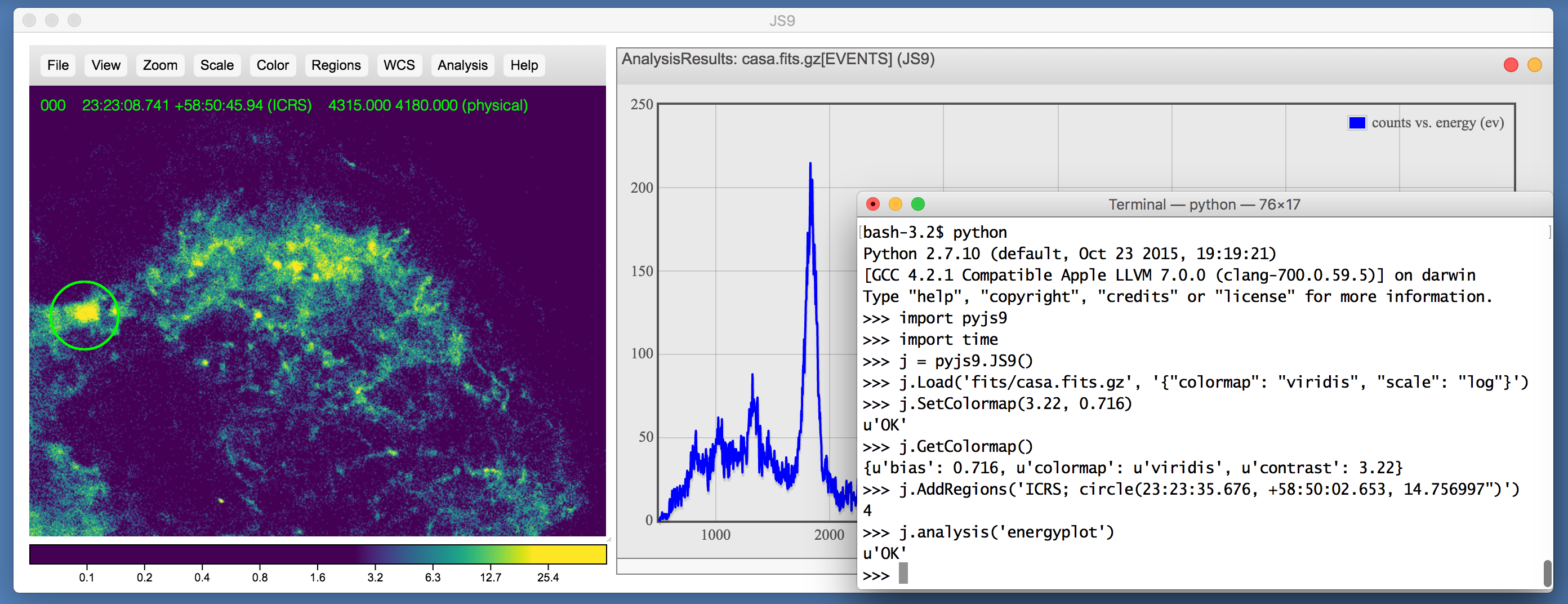Minimize the Terminal window with yellow button

coord(895,204)
